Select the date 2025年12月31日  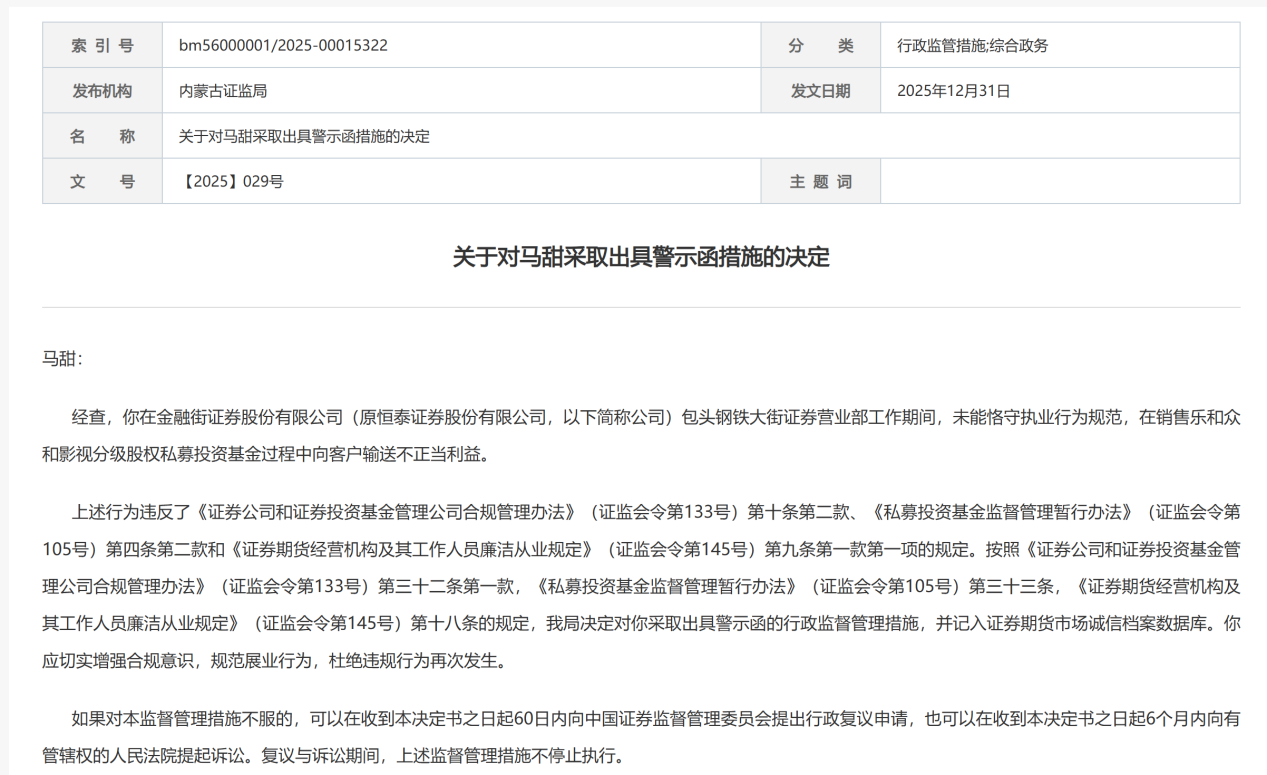[x=954, y=91]
